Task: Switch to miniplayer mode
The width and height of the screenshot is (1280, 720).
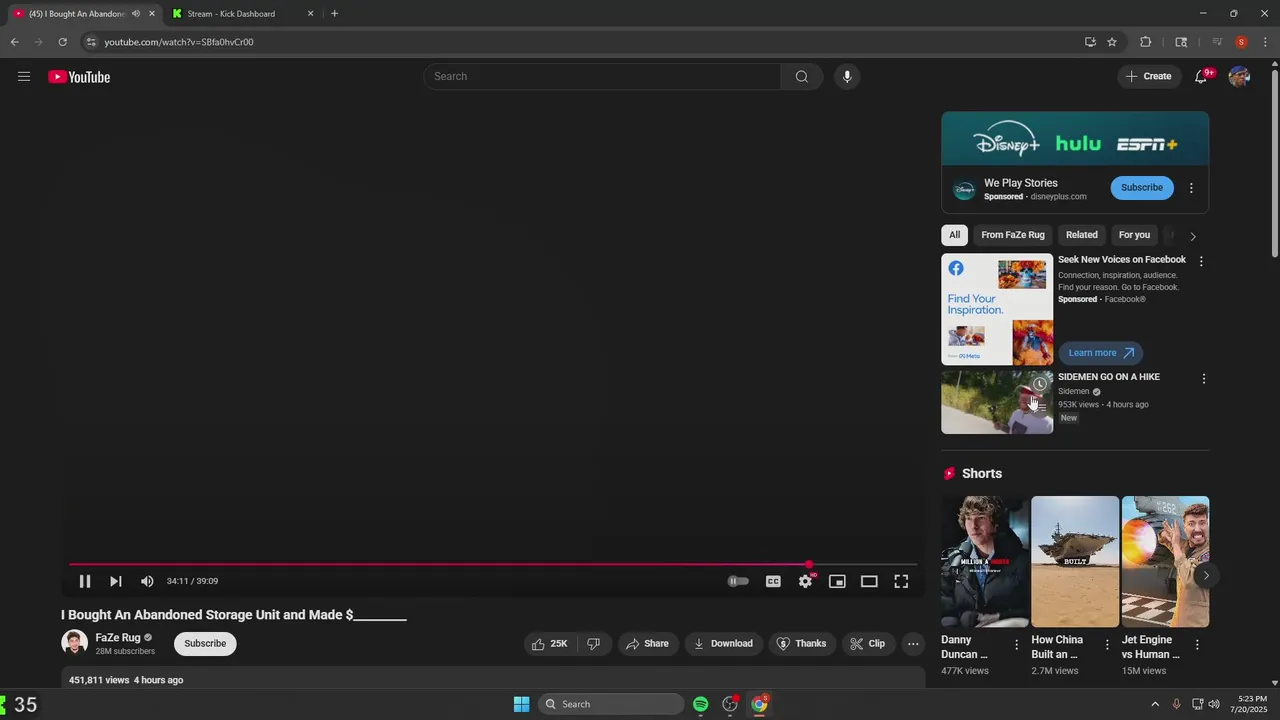Action: click(837, 581)
